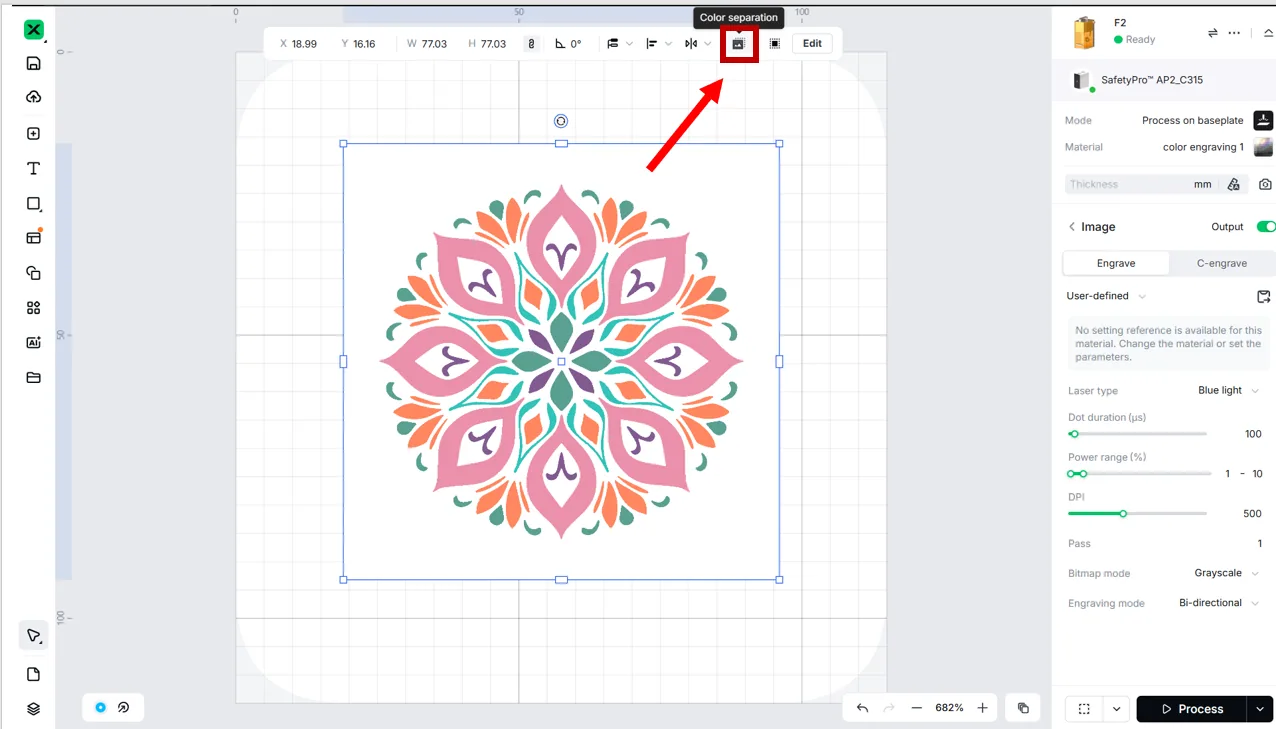Click the spiral icon at bottom left
The height and width of the screenshot is (729, 1276).
[x=124, y=707]
